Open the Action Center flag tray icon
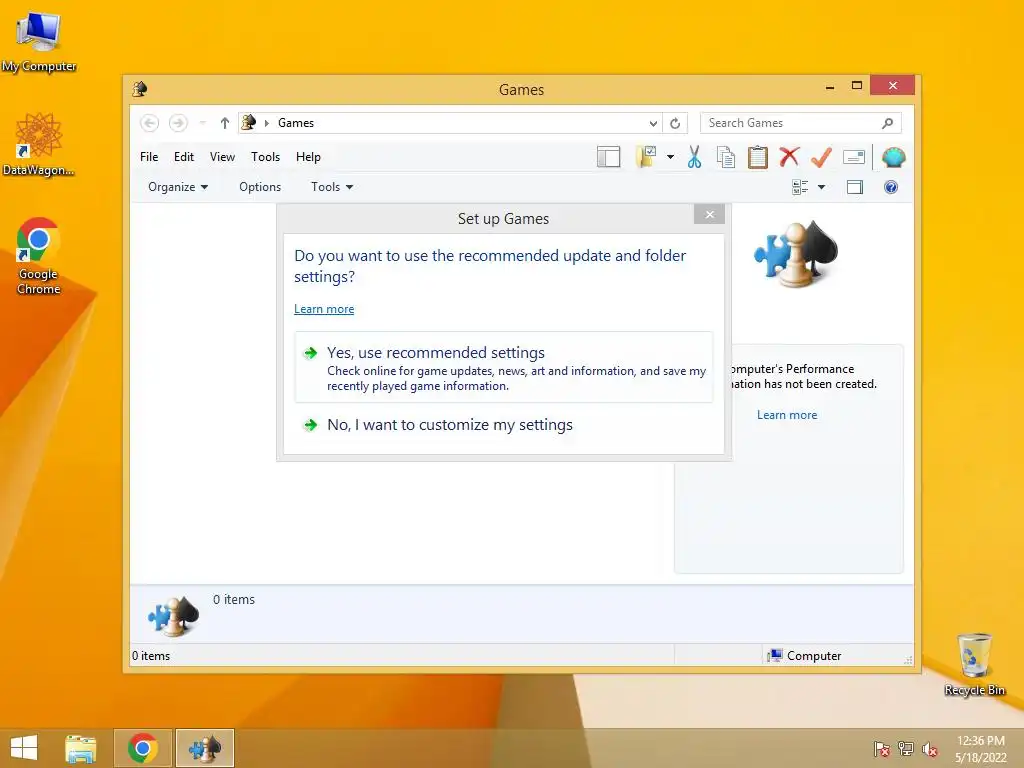1024x768 pixels. (x=881, y=748)
